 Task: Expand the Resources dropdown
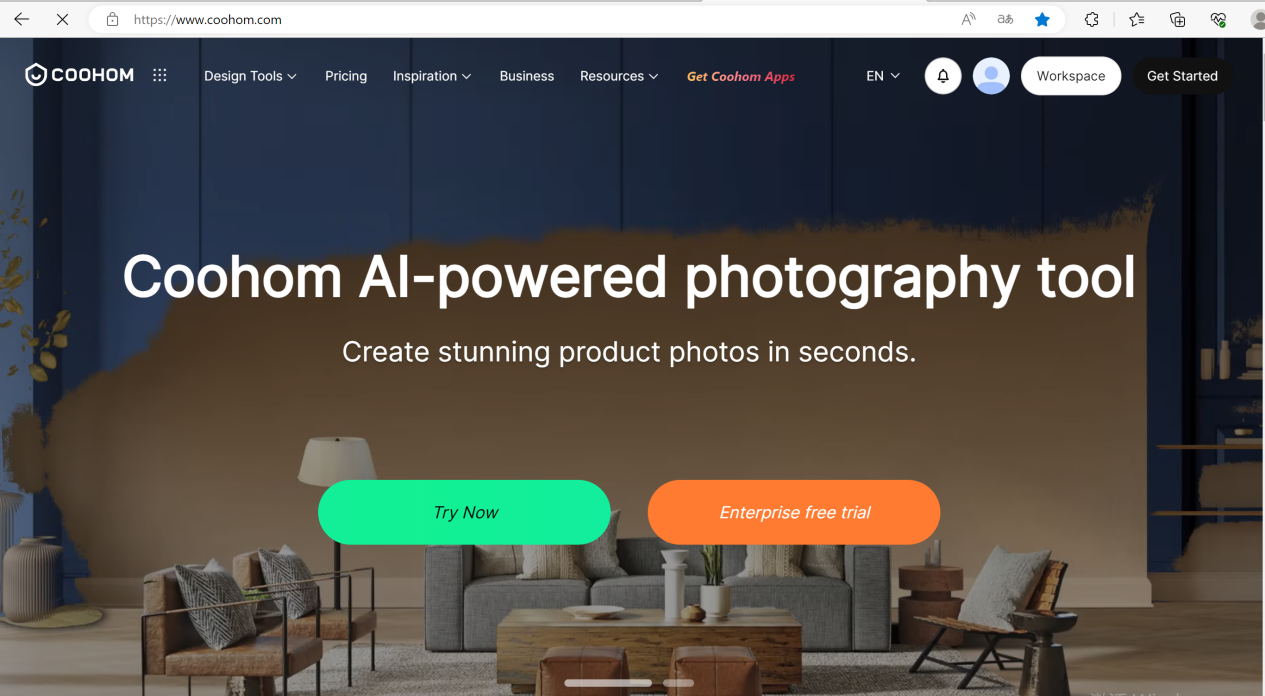pos(619,76)
